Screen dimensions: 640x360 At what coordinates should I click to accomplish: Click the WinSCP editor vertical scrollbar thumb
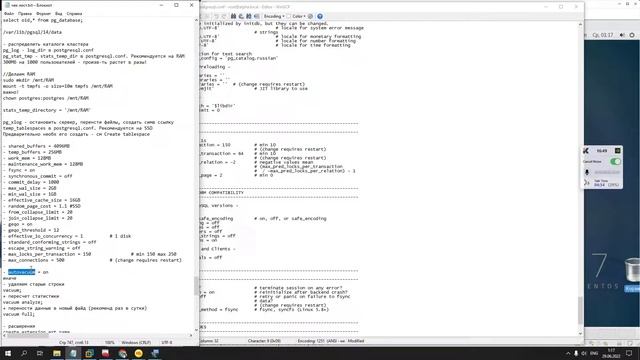[x=580, y=311]
